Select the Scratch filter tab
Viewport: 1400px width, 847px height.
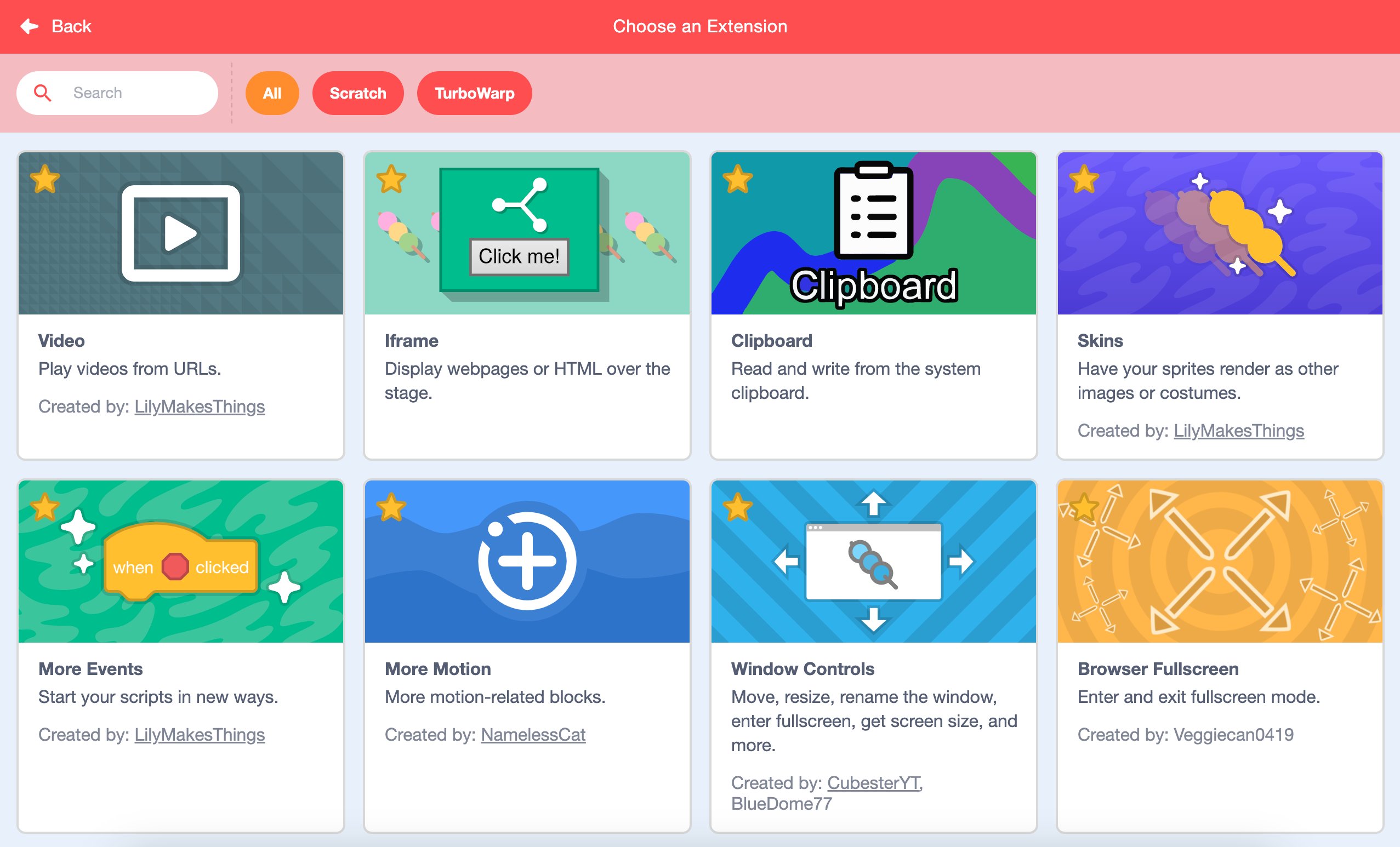(357, 93)
